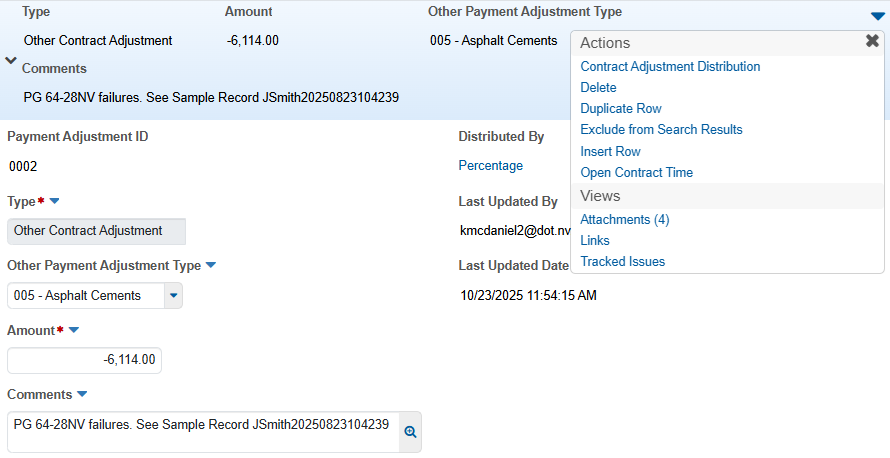Click the Payment Adjustment ID label

(78, 137)
